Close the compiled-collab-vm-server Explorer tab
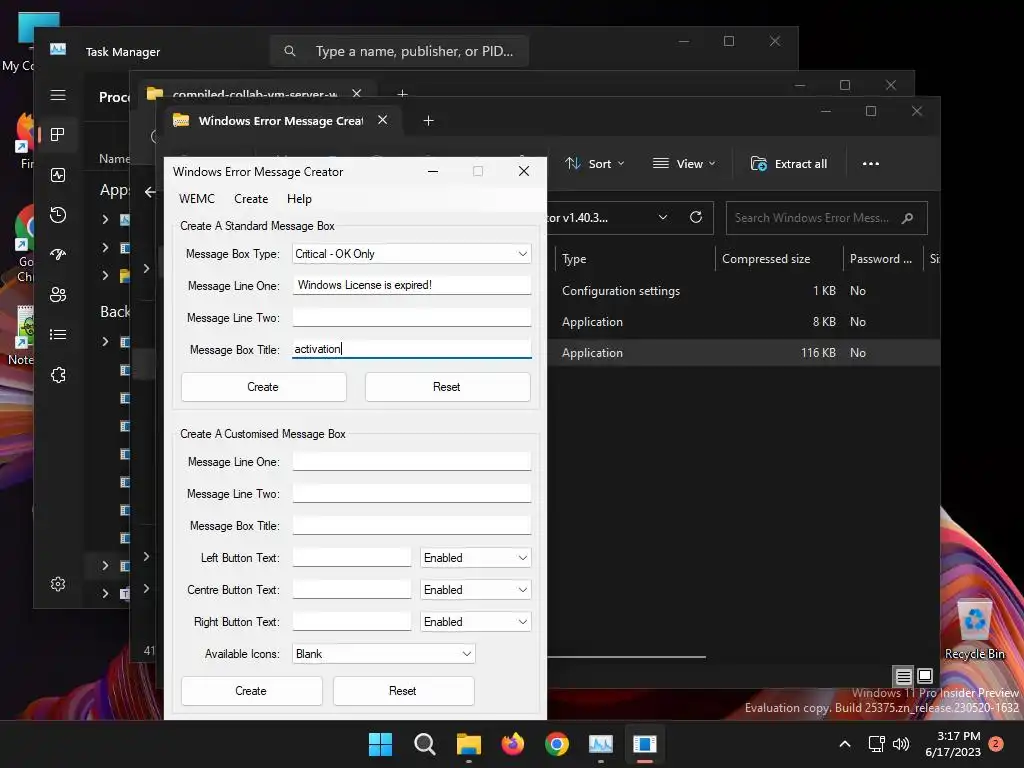The width and height of the screenshot is (1024, 768). (357, 93)
